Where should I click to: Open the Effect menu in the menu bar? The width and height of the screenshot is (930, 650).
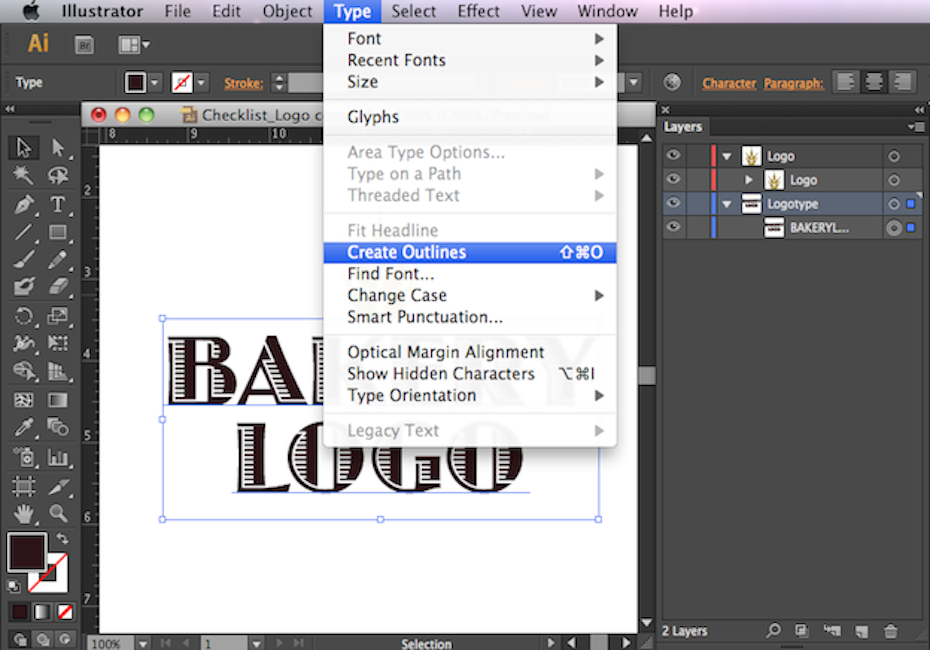tap(478, 12)
